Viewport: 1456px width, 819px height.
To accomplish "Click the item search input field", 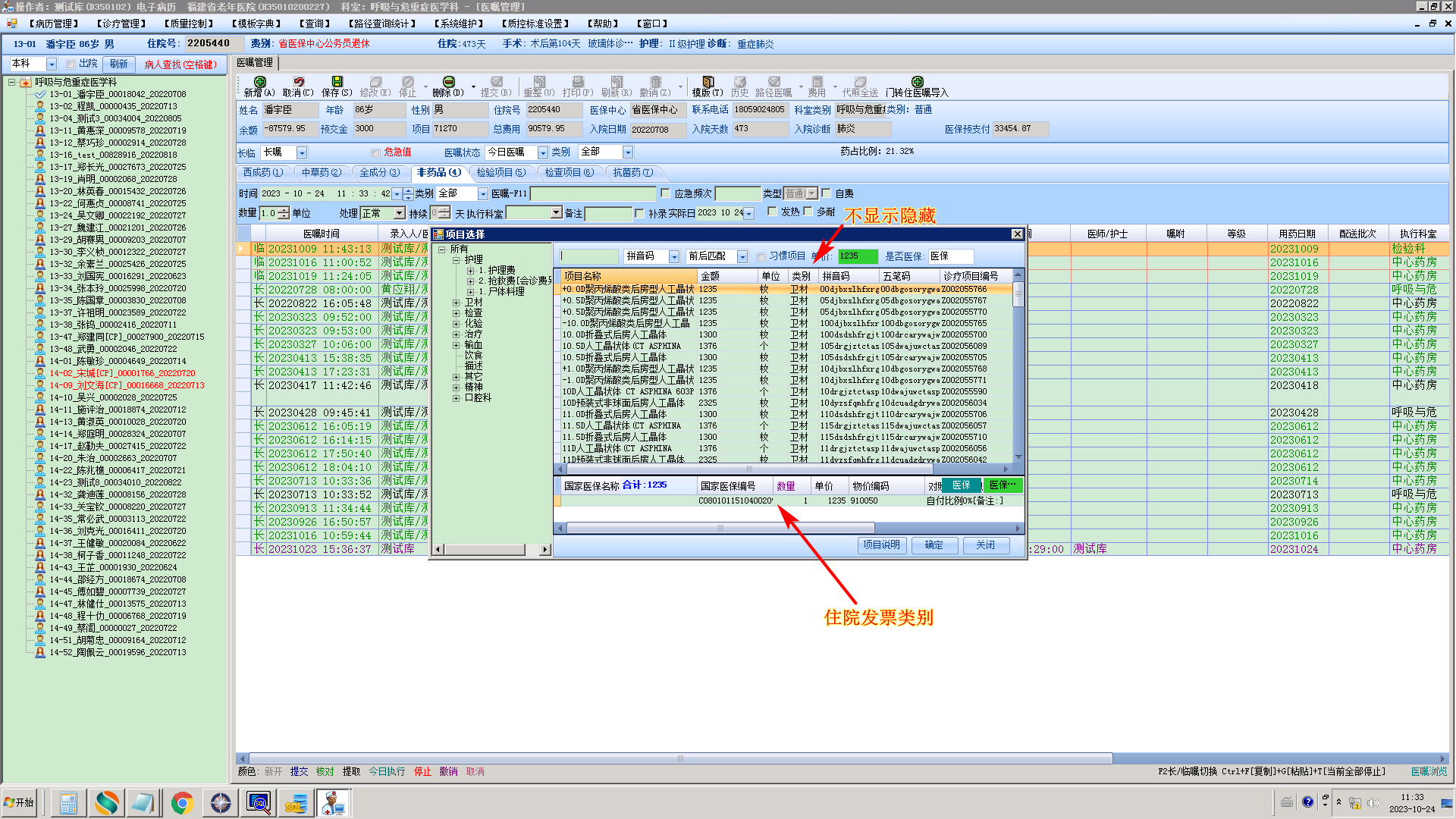I will [588, 257].
